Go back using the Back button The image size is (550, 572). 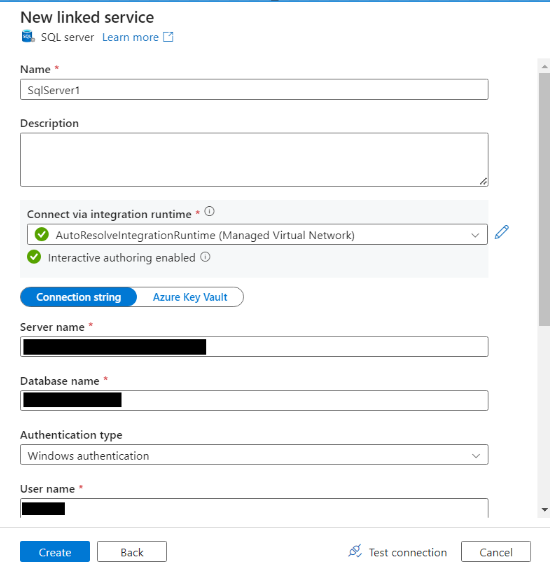click(x=132, y=552)
